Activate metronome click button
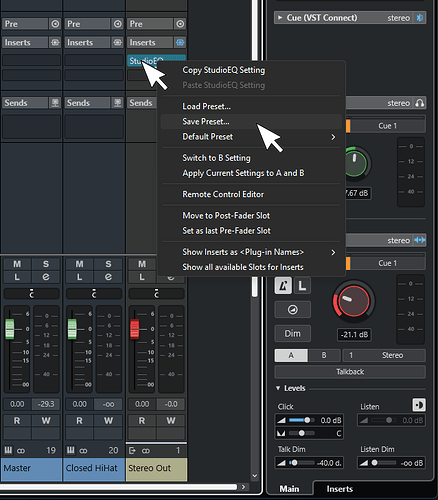 283,286
